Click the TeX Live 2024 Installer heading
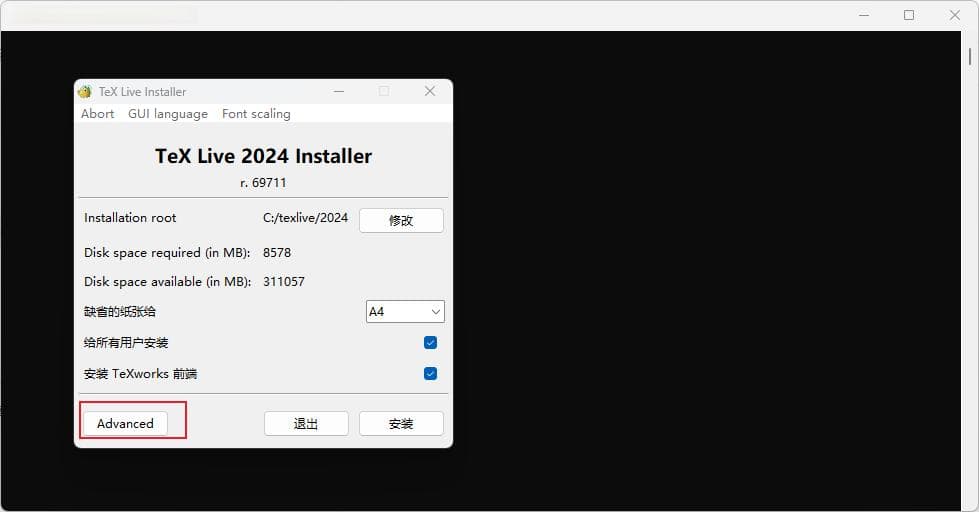This screenshot has height=512, width=979. pos(263,156)
